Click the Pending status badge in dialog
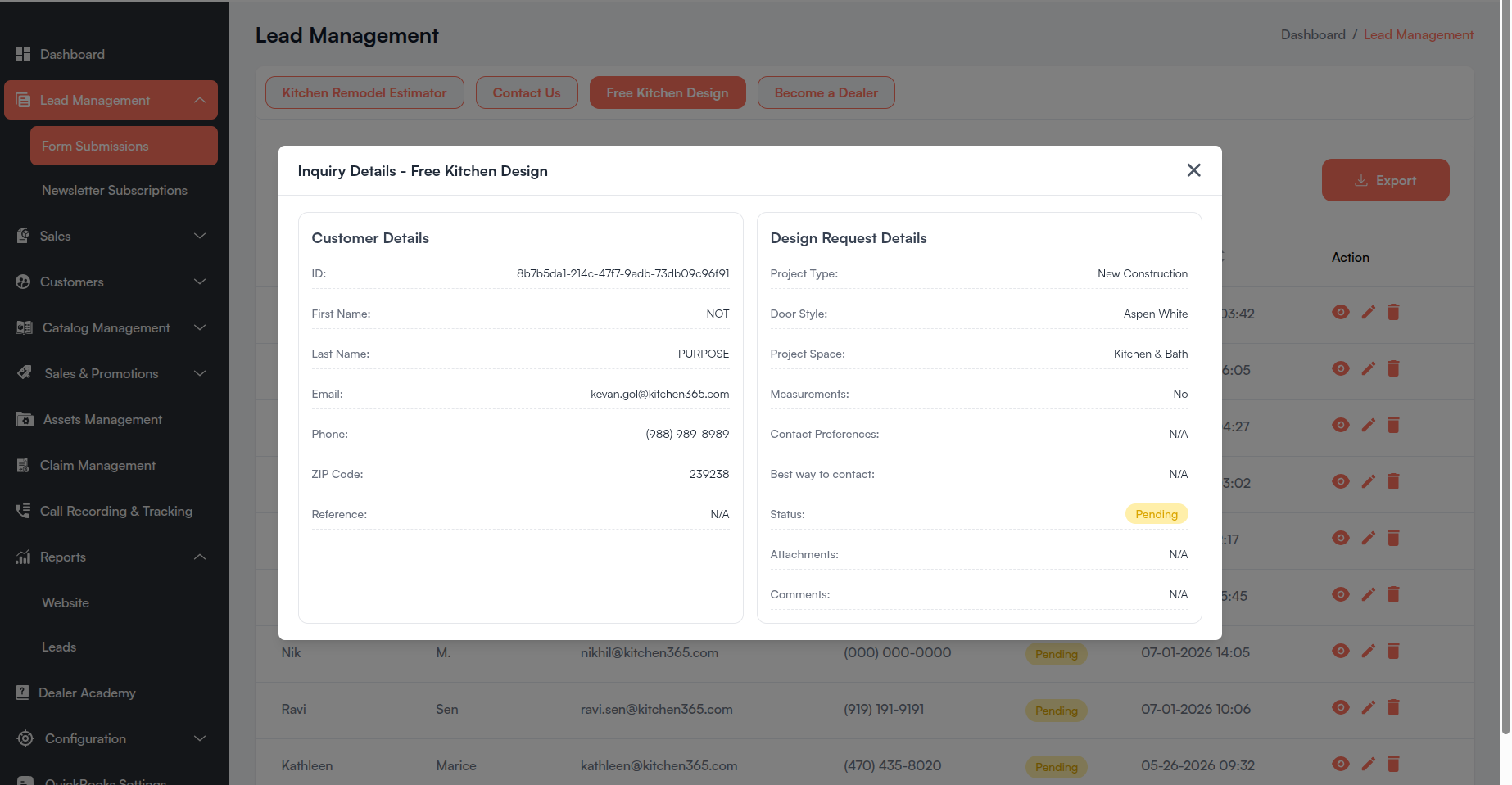 (x=1157, y=514)
